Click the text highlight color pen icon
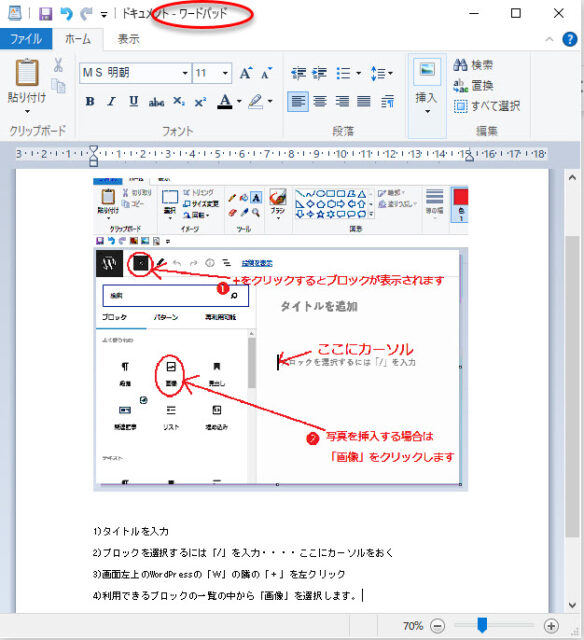The height and width of the screenshot is (640, 584). 256,102
